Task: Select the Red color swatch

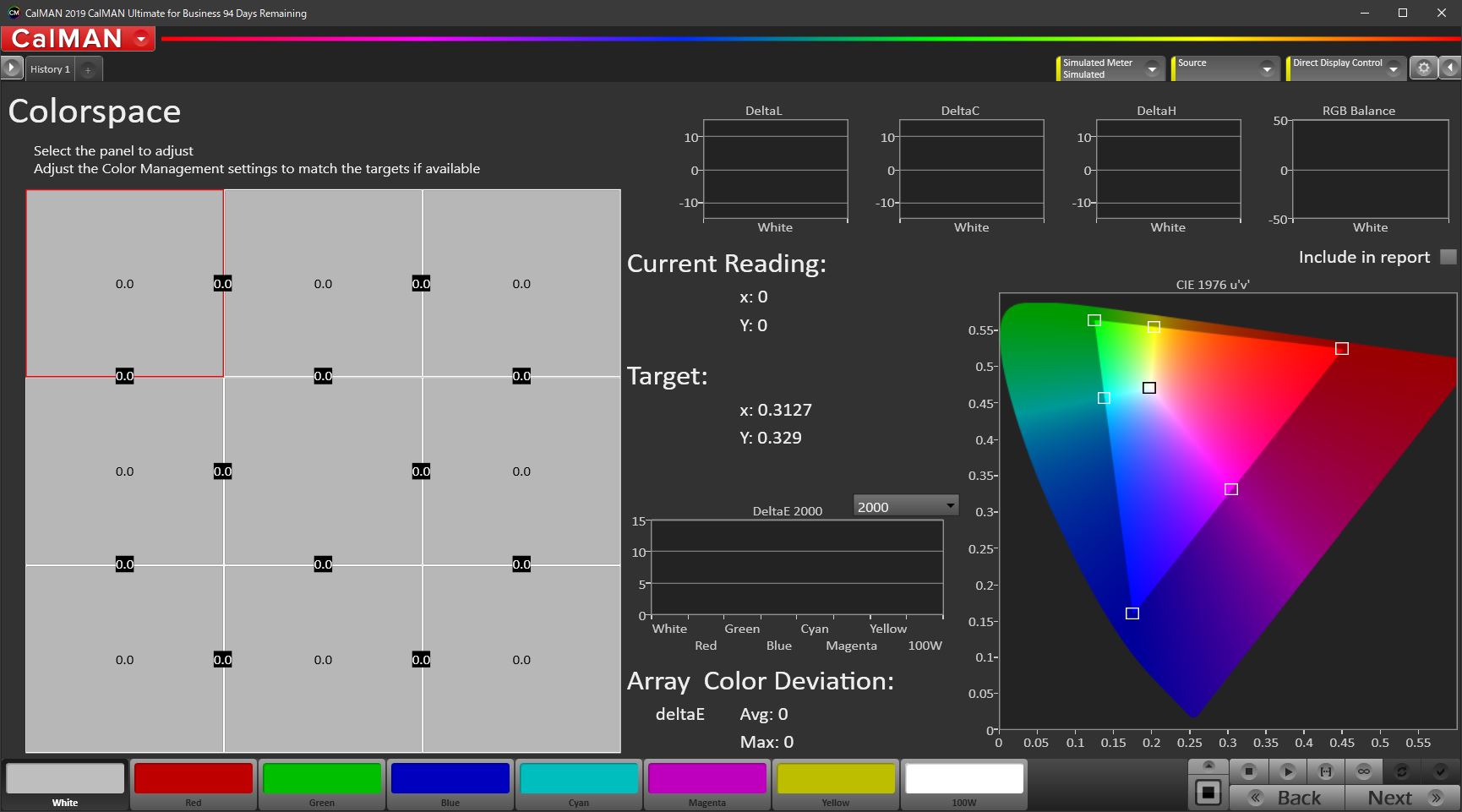Action: [194, 779]
